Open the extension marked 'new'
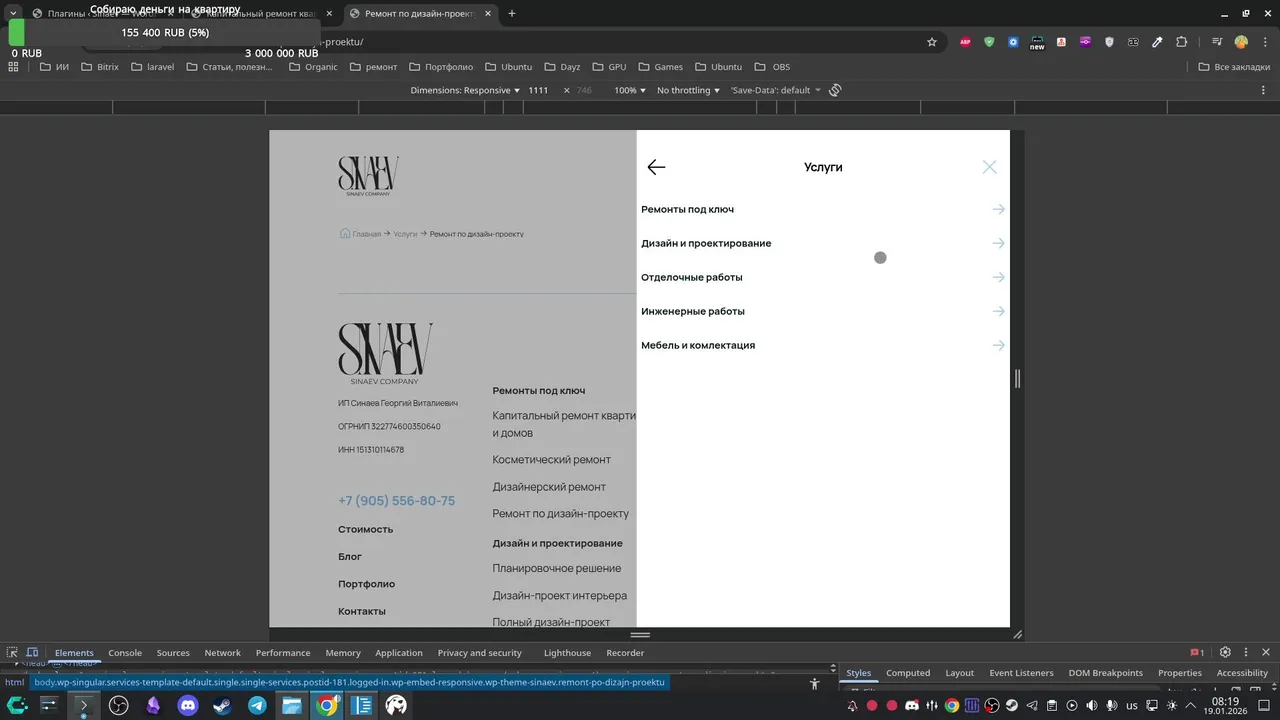The width and height of the screenshot is (1280, 720). [1037, 42]
